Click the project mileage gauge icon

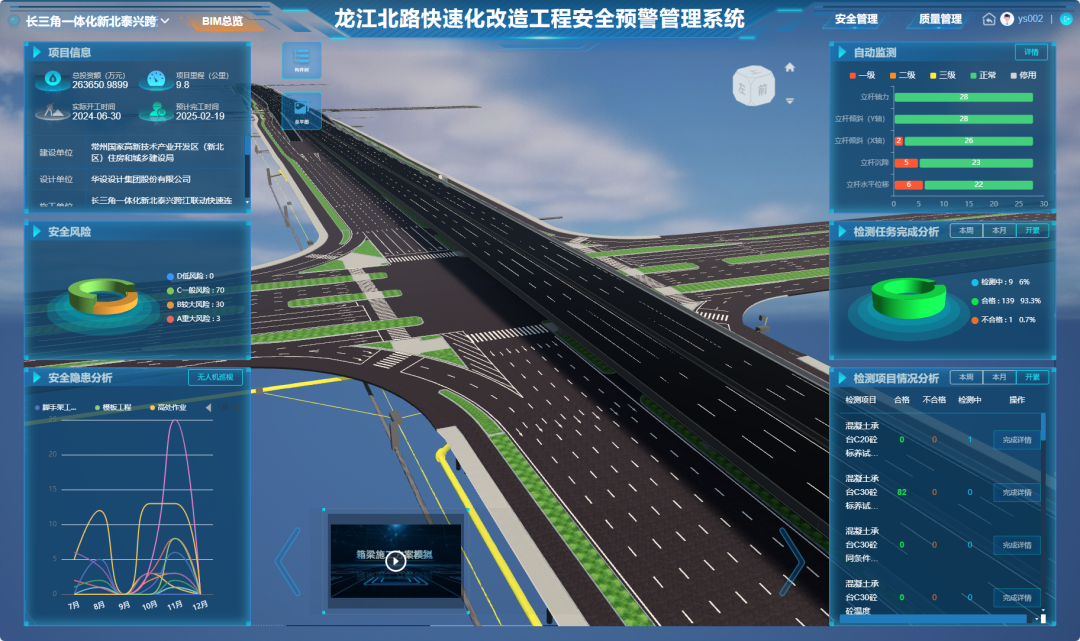156,79
